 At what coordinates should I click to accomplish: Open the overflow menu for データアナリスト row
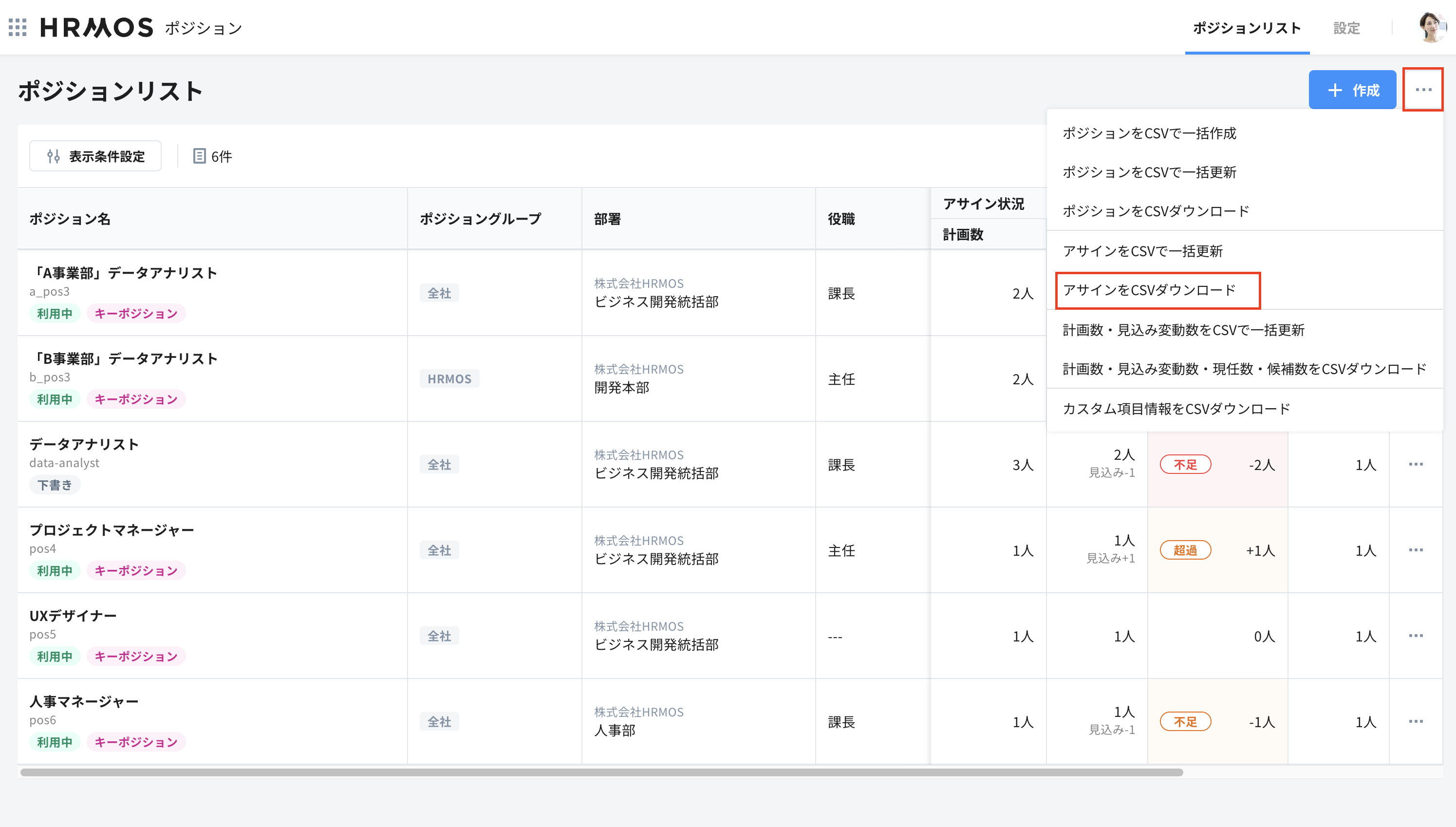tap(1416, 464)
